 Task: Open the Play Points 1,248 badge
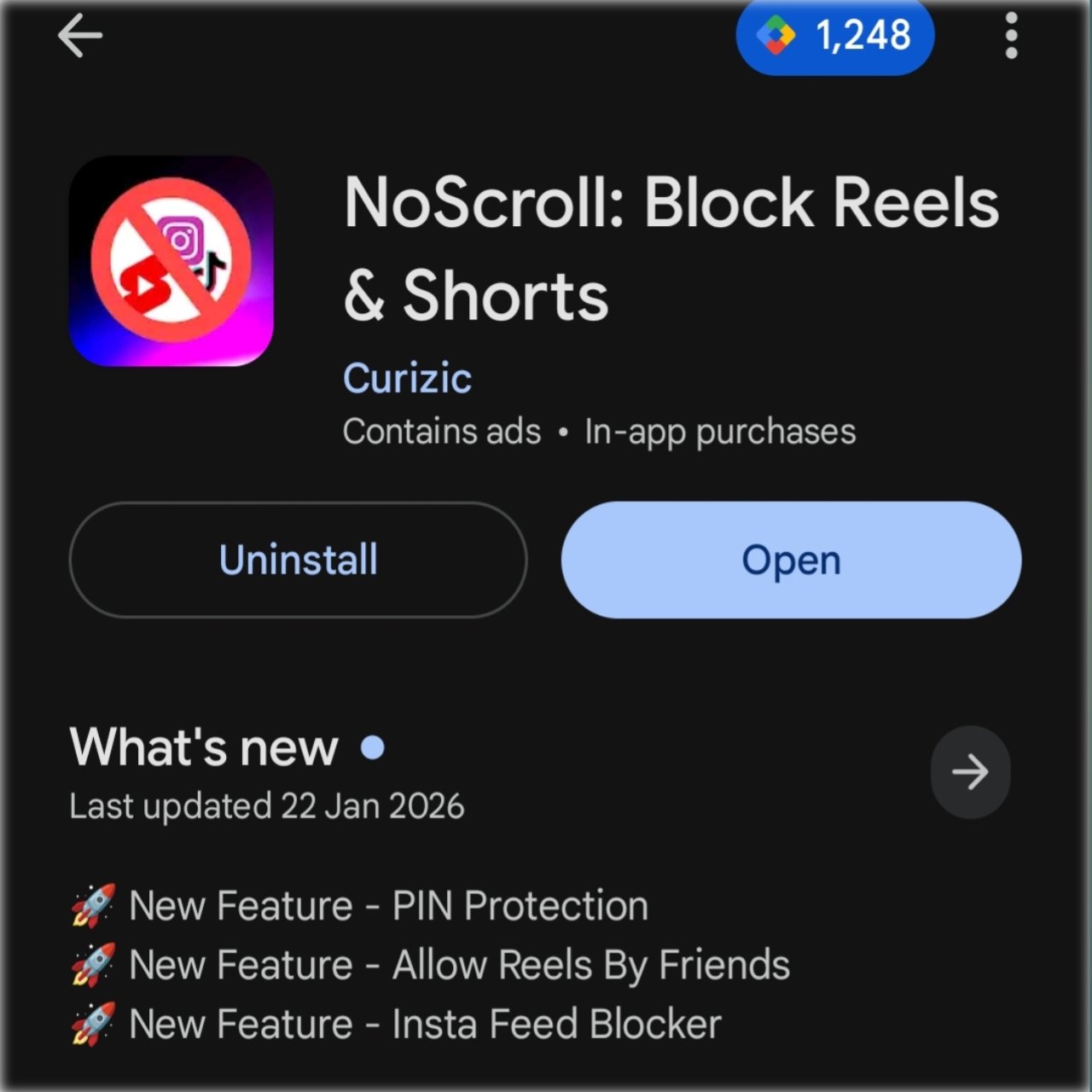click(x=835, y=37)
